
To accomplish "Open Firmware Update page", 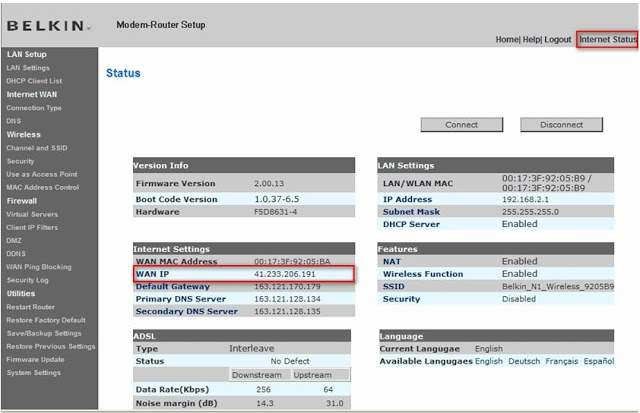I will point(35,359).
